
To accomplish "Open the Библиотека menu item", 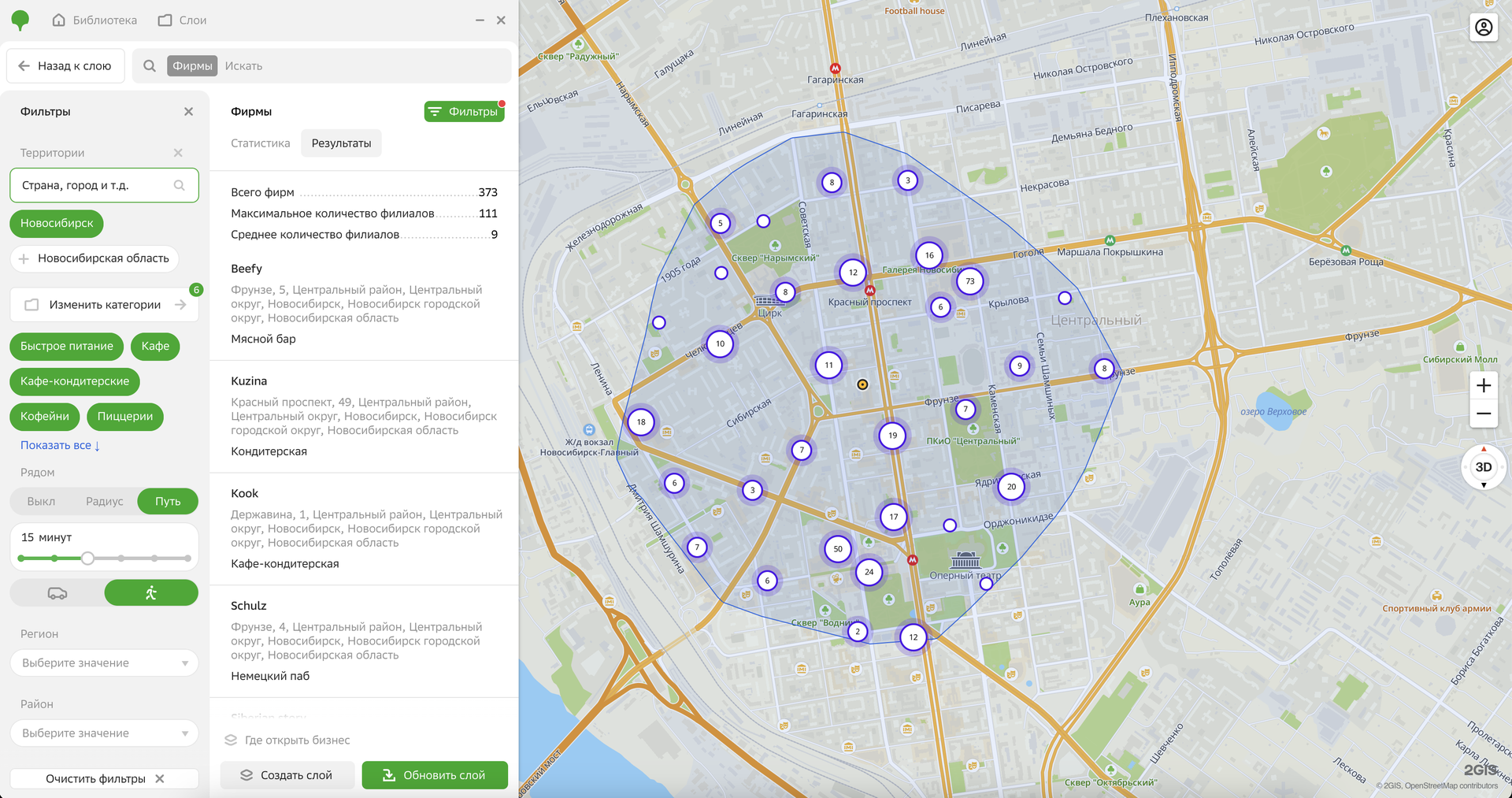I will [94, 20].
